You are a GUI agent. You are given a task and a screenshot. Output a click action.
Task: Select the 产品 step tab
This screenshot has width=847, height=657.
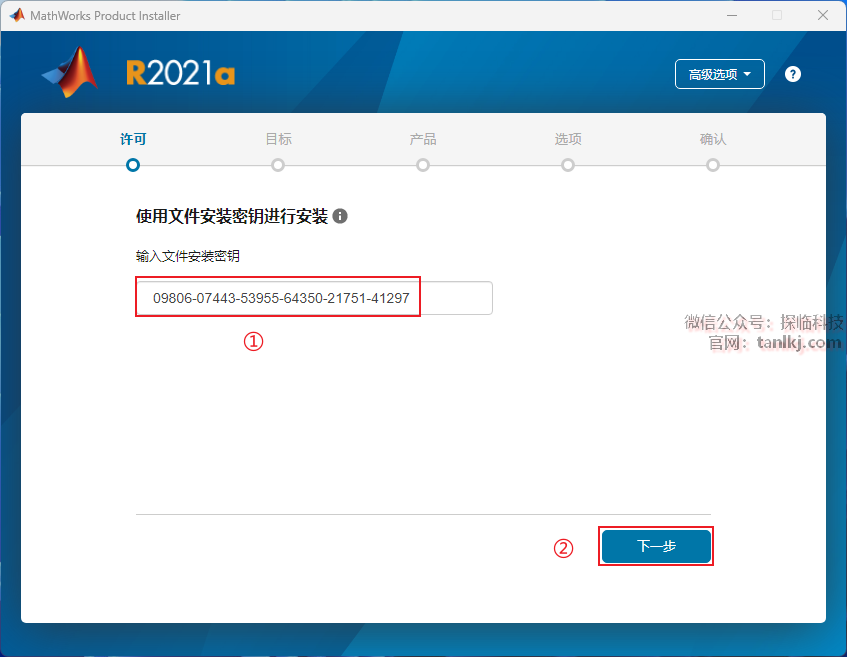pos(423,139)
